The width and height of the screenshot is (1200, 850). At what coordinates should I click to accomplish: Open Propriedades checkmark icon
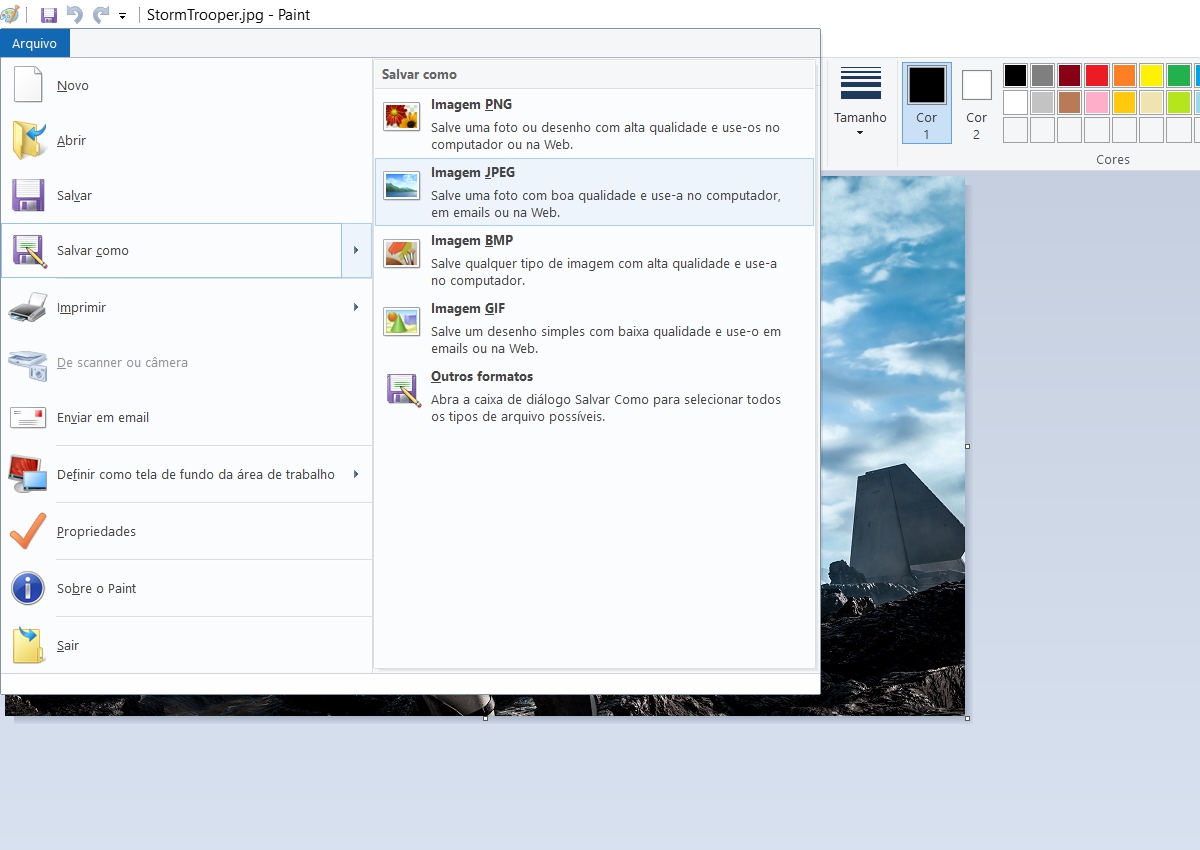click(28, 531)
